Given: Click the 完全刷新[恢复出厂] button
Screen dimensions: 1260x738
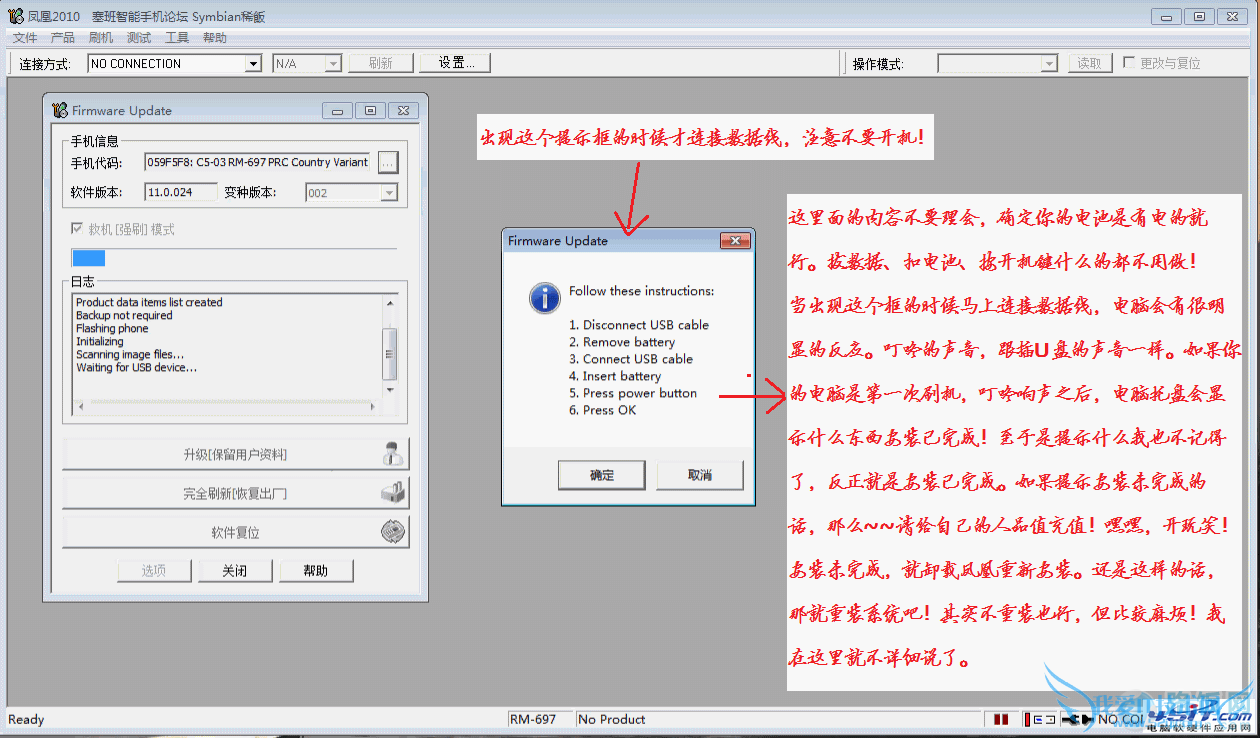Looking at the screenshot, I should [236, 493].
